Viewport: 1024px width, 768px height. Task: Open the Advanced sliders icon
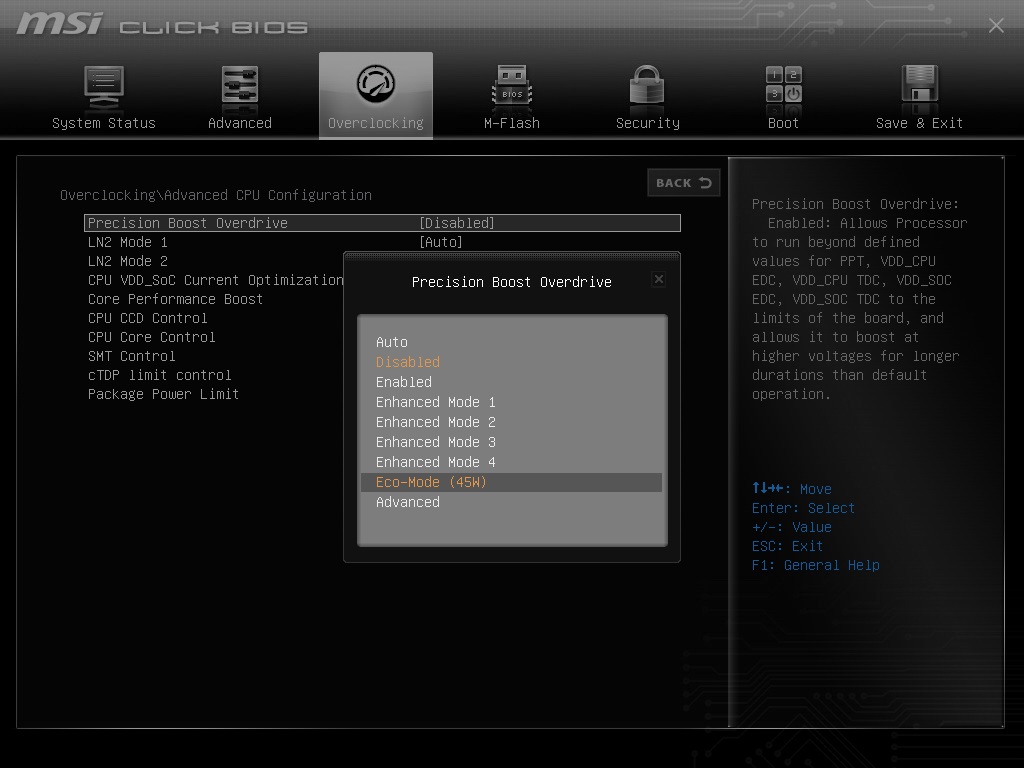pos(240,85)
